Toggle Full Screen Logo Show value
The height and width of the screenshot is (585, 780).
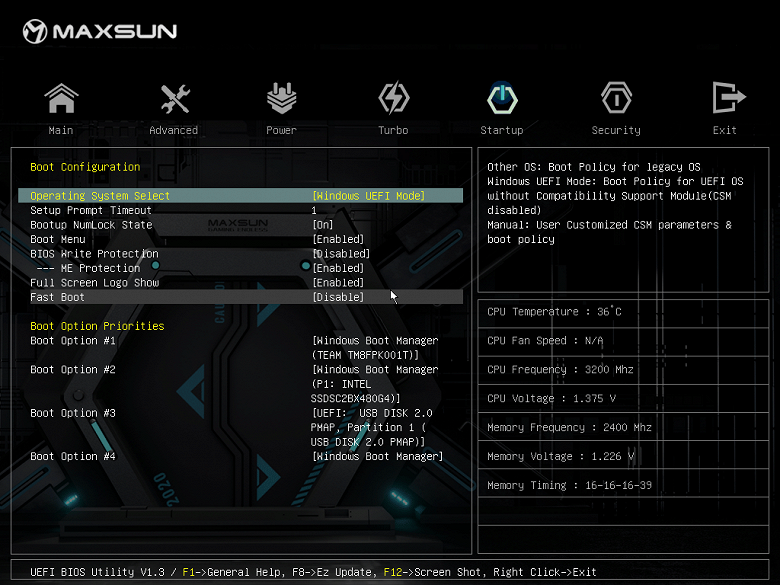[x=338, y=283]
